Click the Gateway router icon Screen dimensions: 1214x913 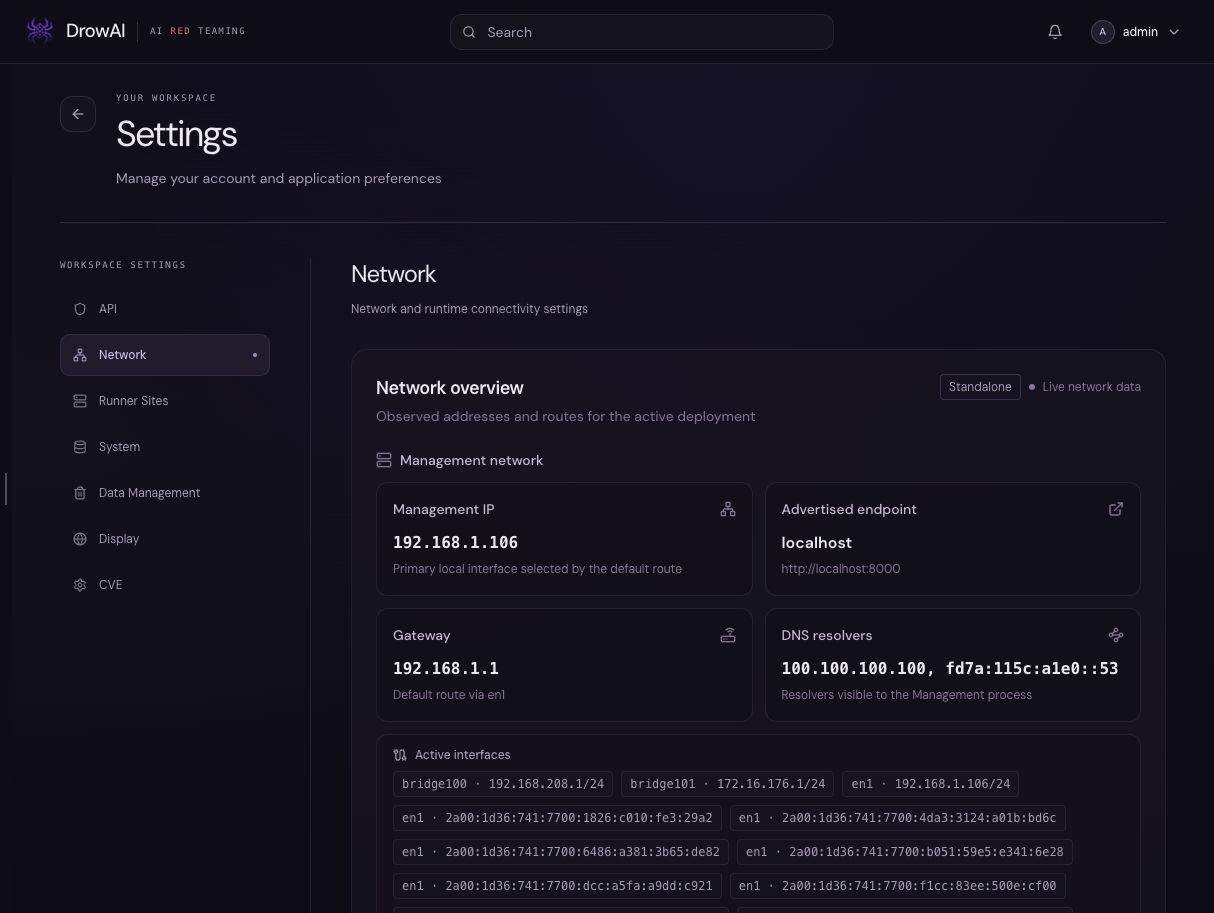click(x=728, y=635)
